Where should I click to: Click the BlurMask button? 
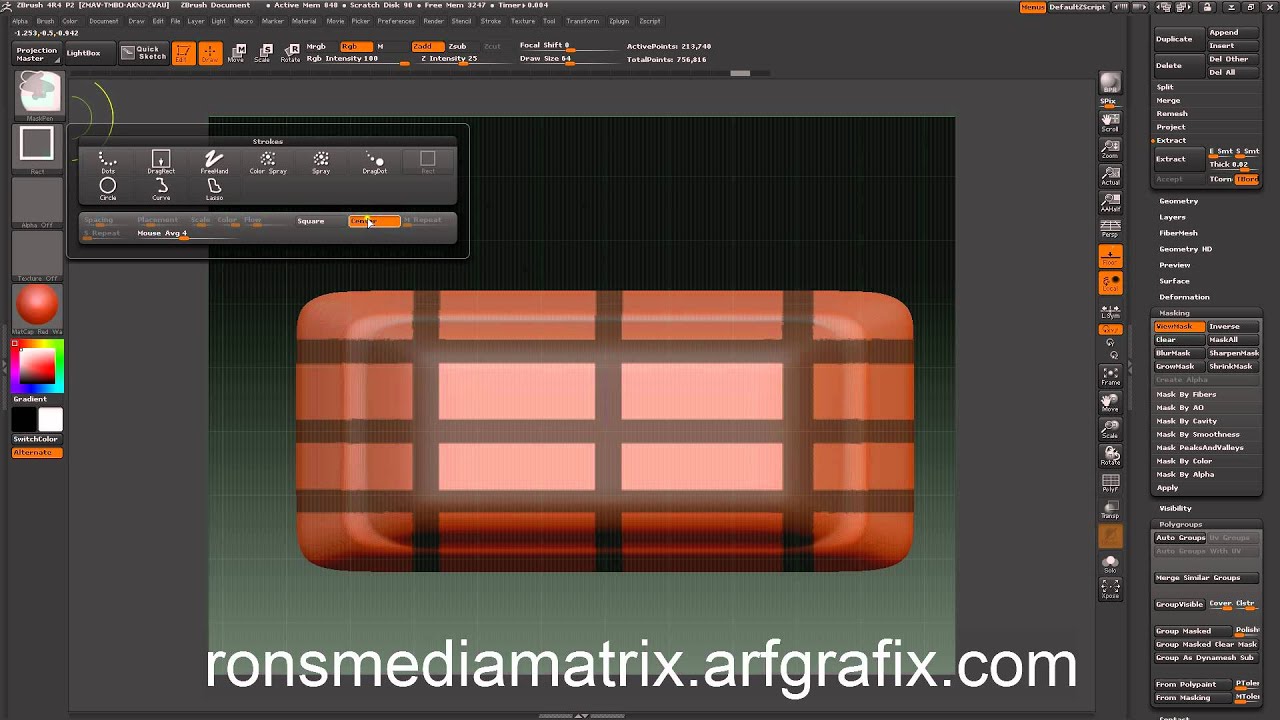point(1178,353)
